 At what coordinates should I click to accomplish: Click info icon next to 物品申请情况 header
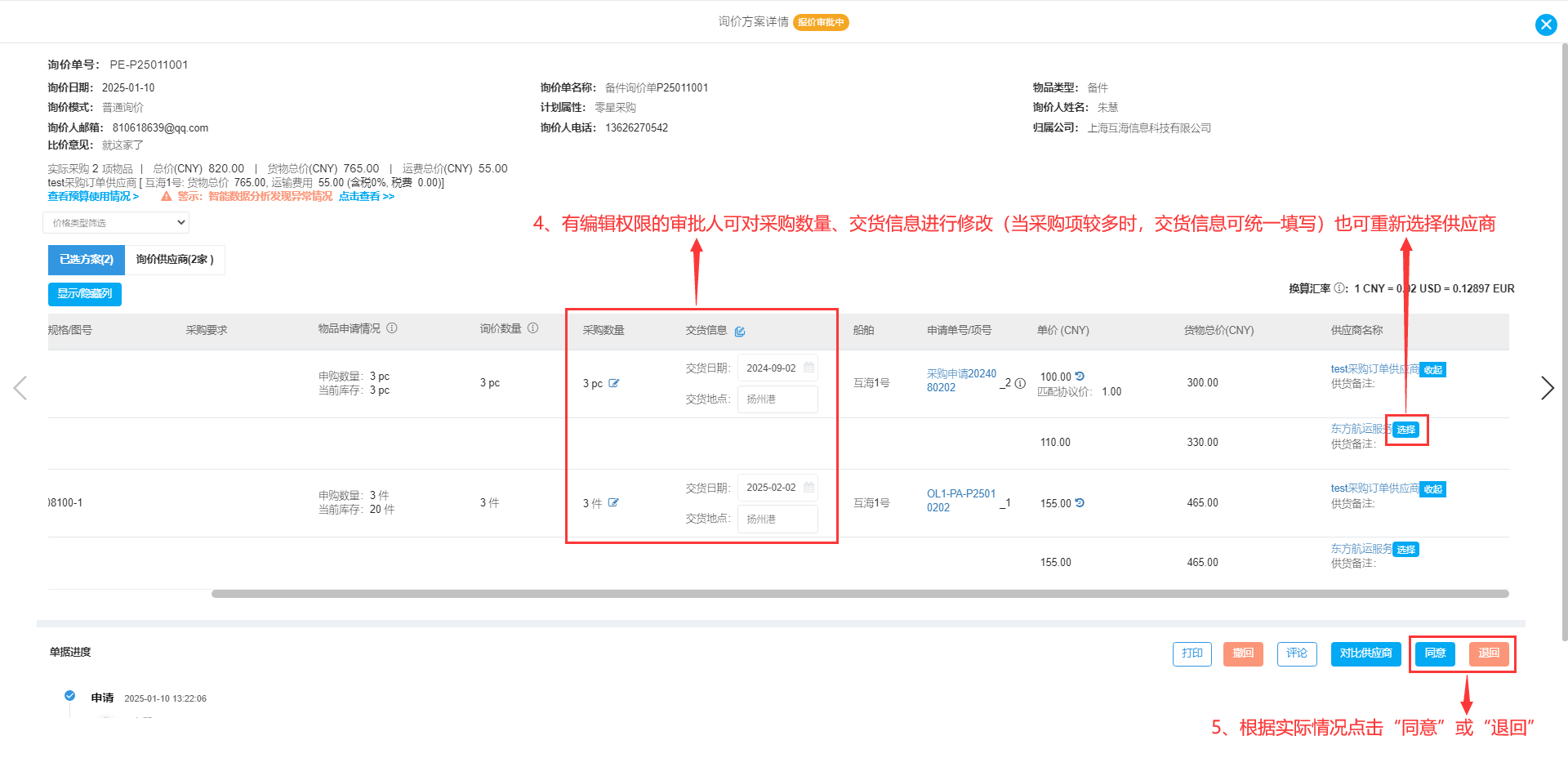point(392,328)
